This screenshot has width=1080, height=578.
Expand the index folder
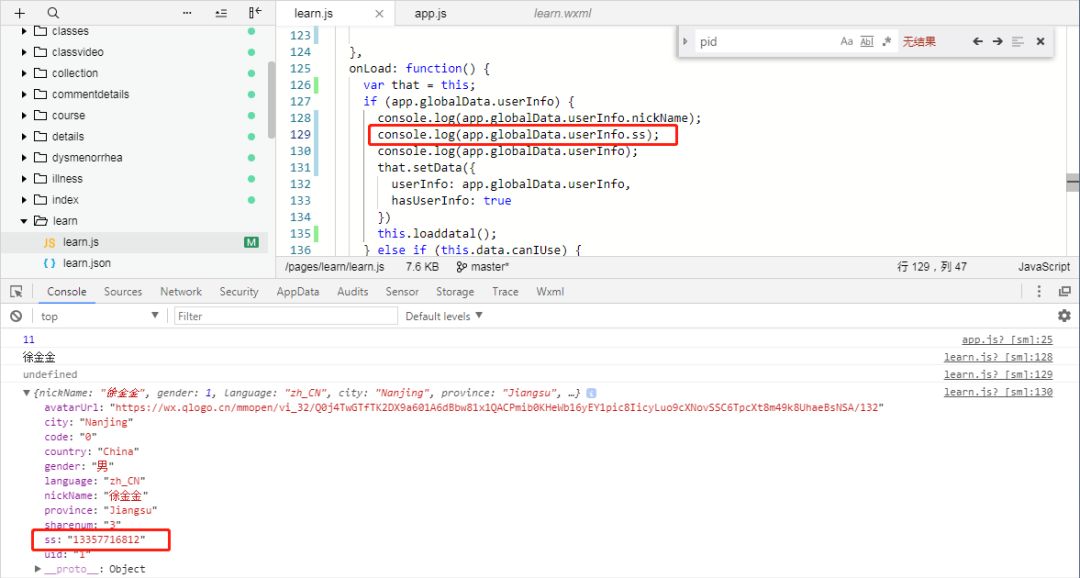point(24,200)
